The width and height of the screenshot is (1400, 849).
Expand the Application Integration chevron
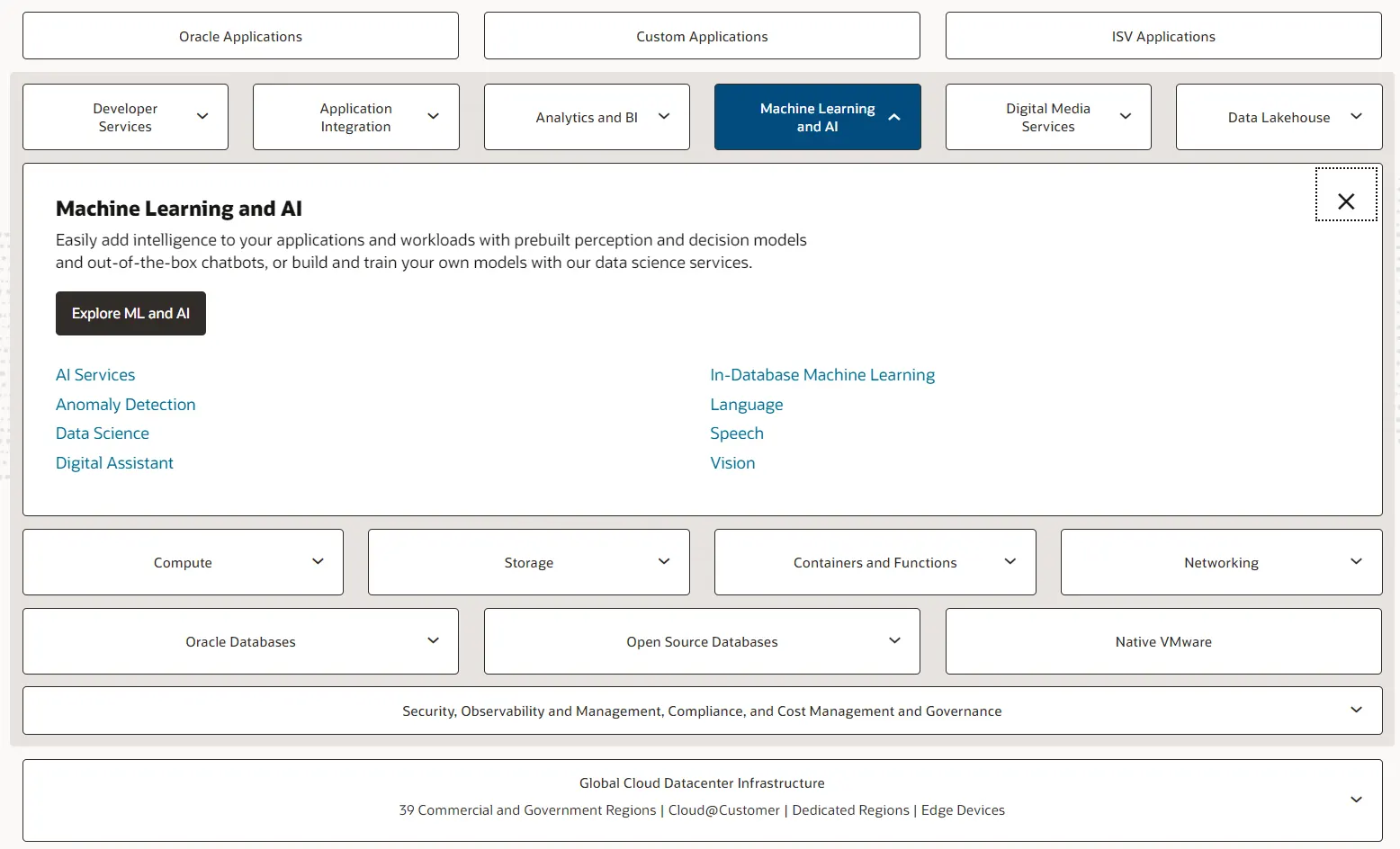433,116
